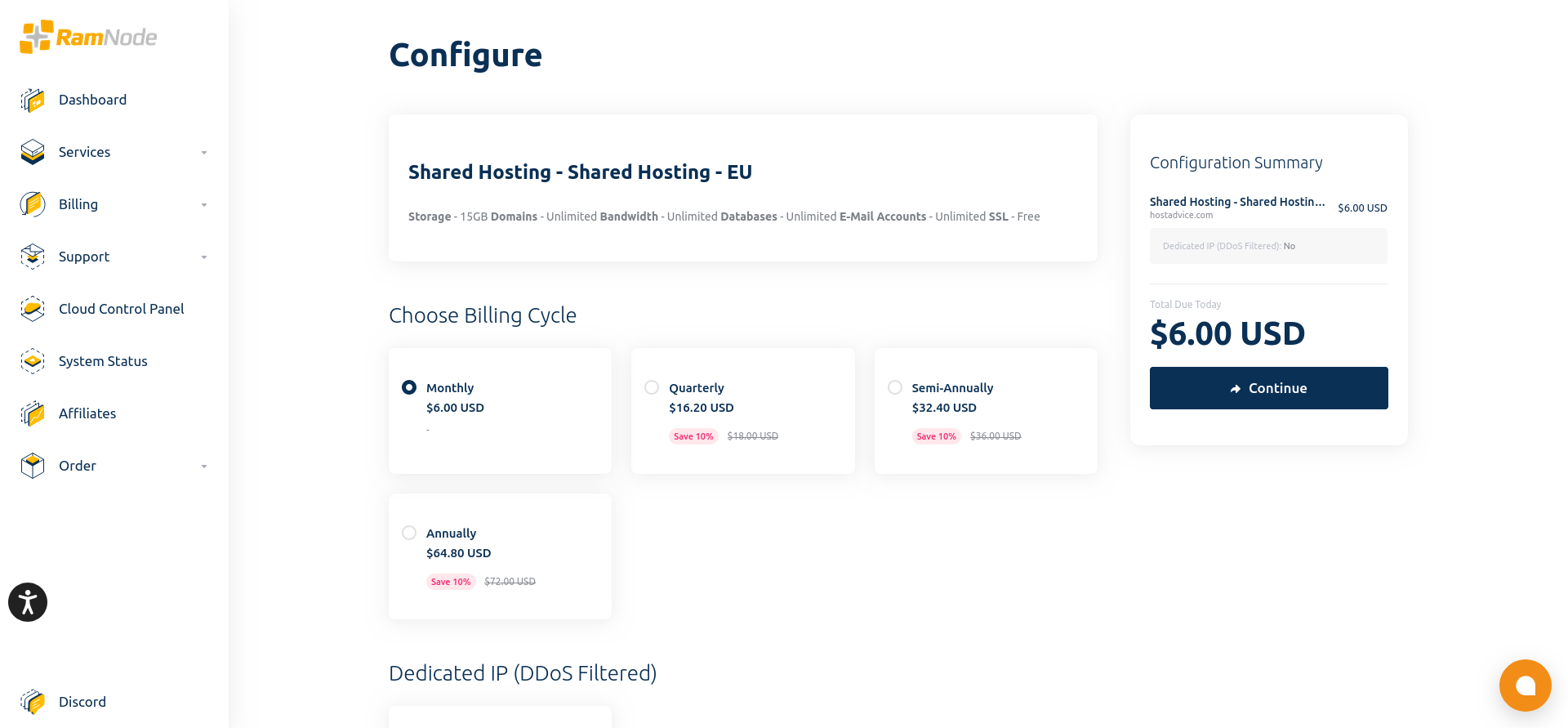Click hostadvice.com in configuration summary
1568x728 pixels.
pos(1181,216)
